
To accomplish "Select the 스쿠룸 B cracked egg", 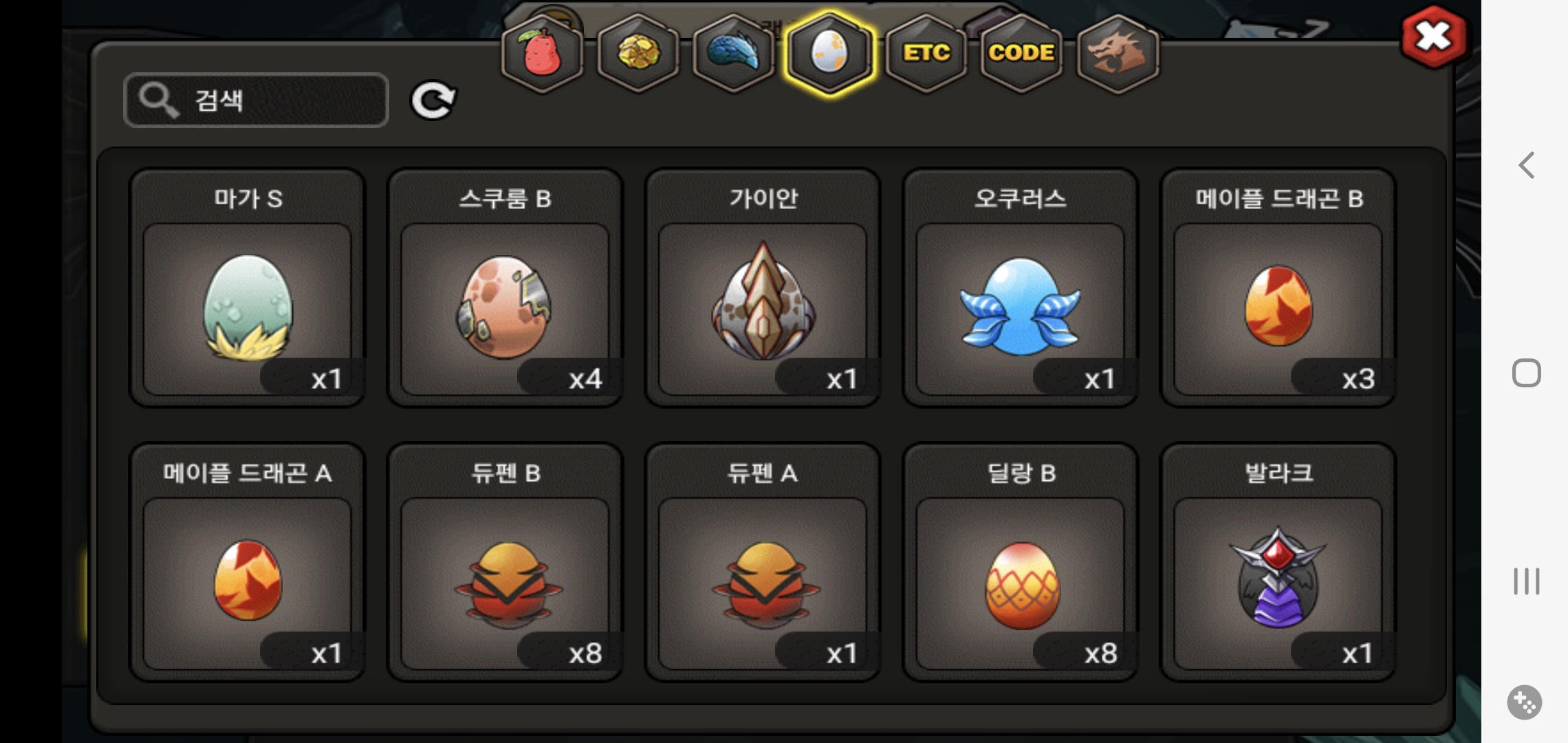I will click(505, 288).
